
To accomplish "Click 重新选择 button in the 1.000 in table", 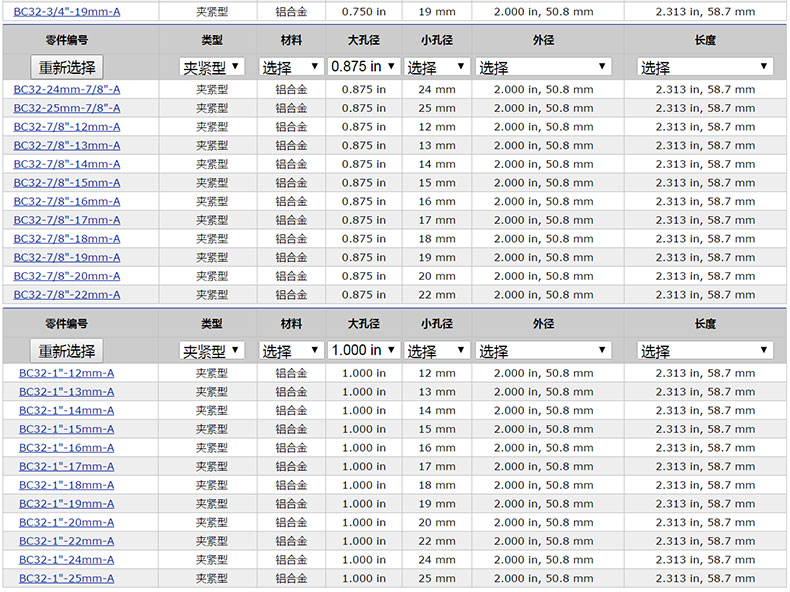I will tap(67, 351).
